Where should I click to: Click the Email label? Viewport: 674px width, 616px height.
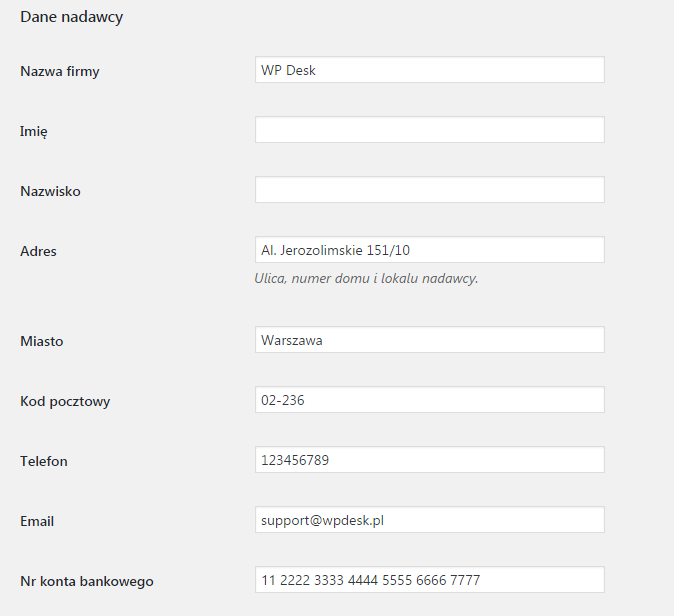click(37, 521)
